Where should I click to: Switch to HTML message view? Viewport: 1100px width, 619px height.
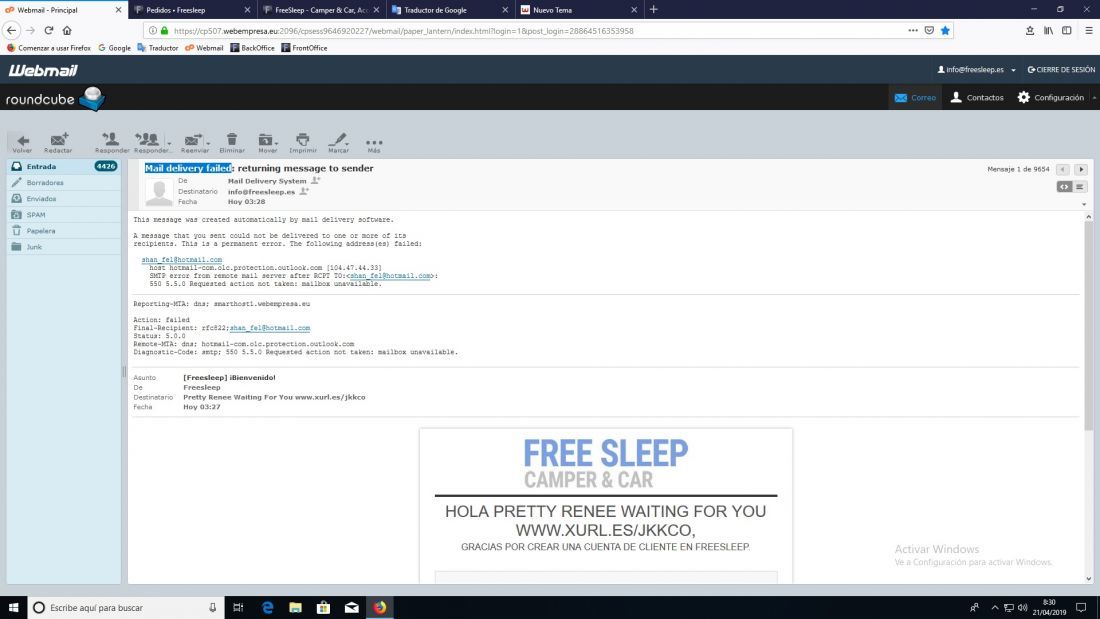pos(1064,187)
